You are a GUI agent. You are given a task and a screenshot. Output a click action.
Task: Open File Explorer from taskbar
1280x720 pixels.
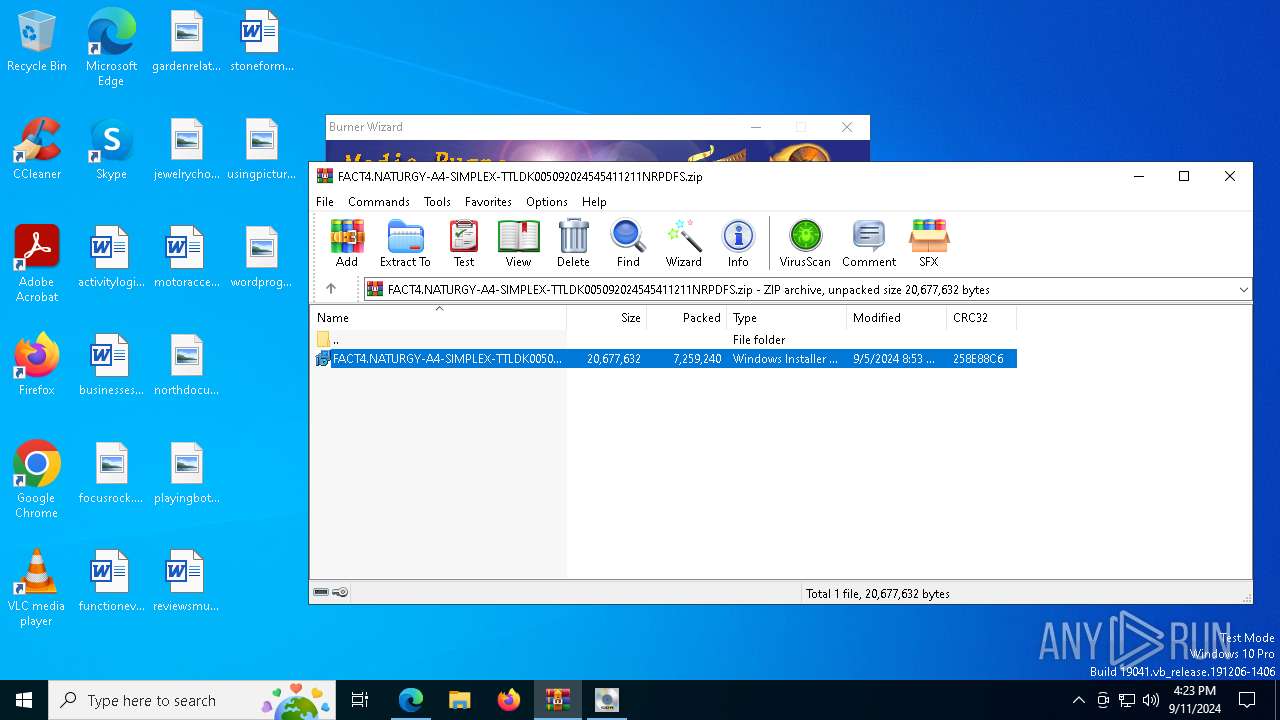point(460,700)
